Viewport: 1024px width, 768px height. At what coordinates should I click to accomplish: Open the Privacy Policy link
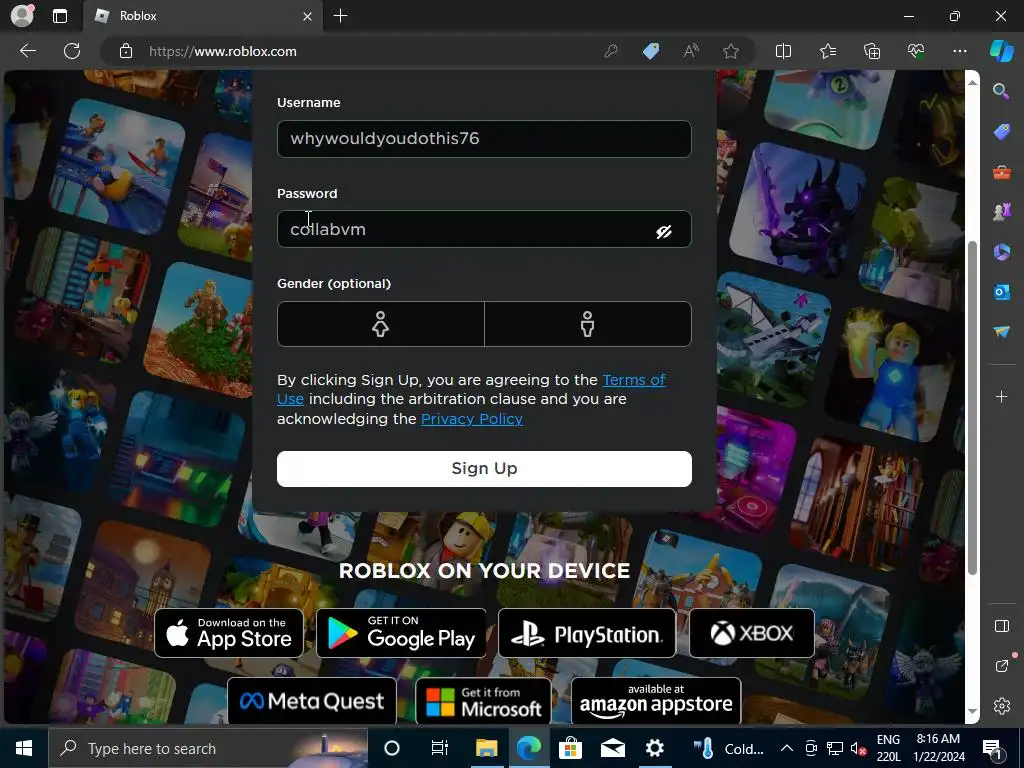pos(472,419)
